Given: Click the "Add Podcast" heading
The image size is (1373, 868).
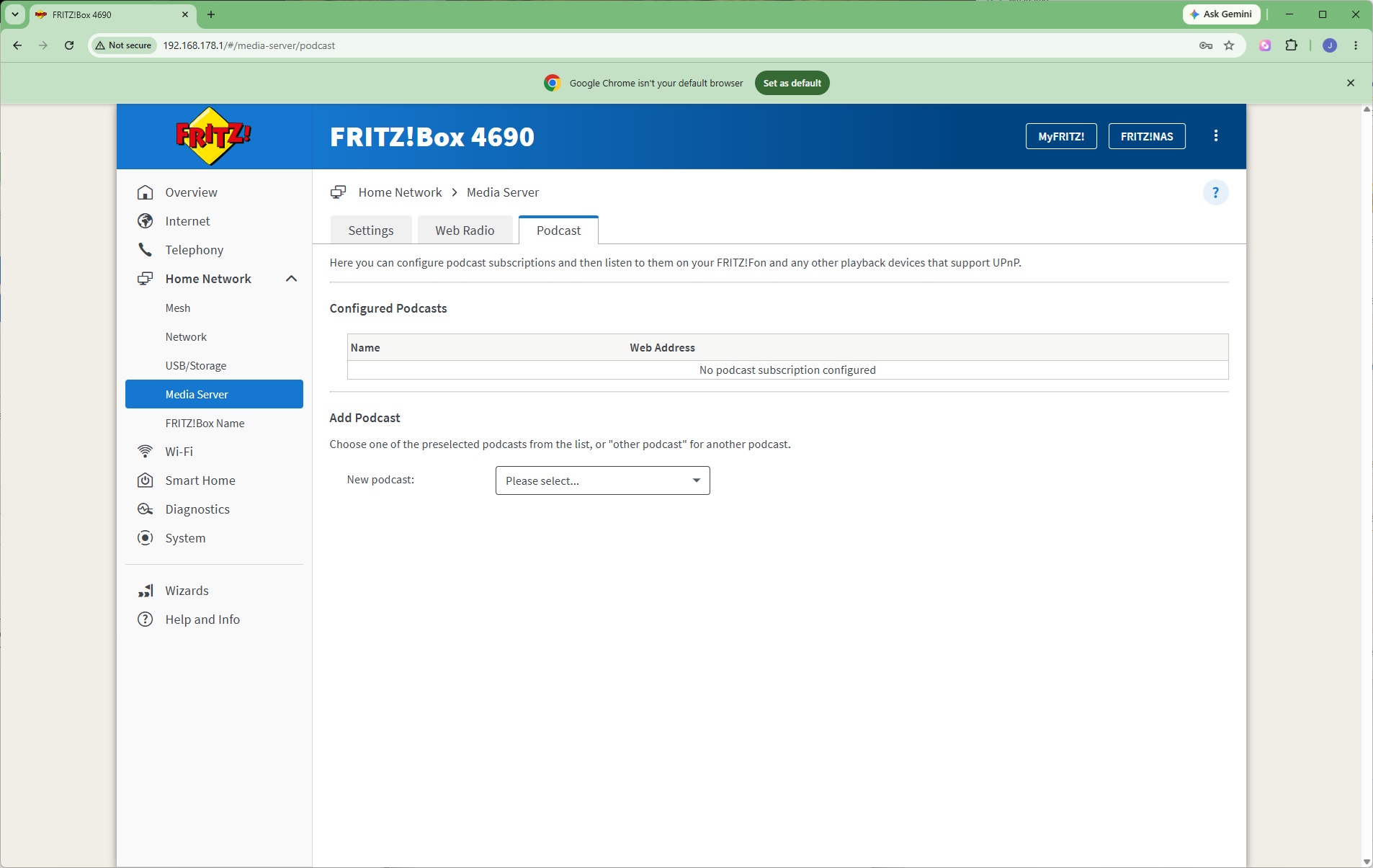Looking at the screenshot, I should (365, 418).
